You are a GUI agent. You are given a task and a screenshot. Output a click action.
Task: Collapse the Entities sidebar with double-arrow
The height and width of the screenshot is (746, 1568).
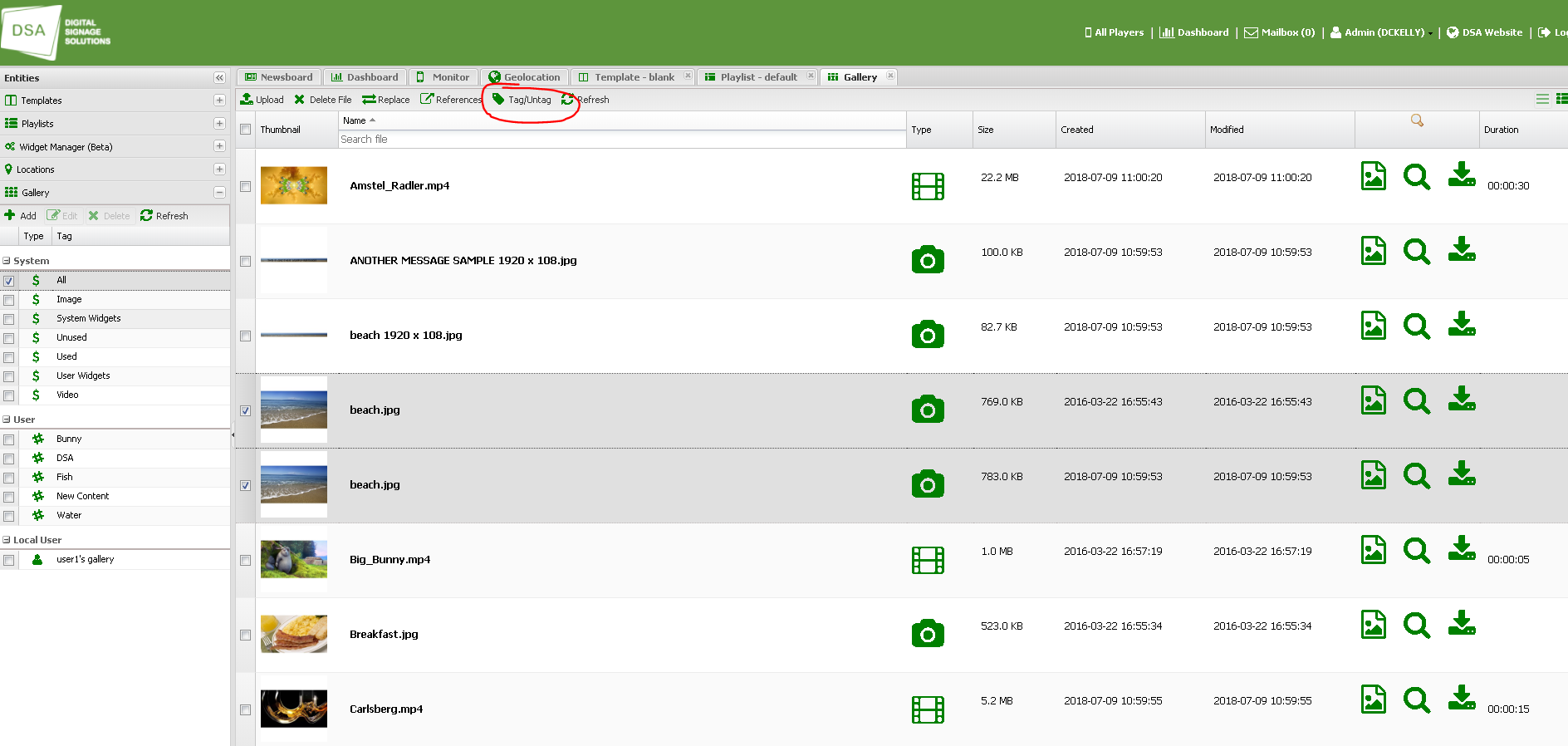click(x=219, y=78)
